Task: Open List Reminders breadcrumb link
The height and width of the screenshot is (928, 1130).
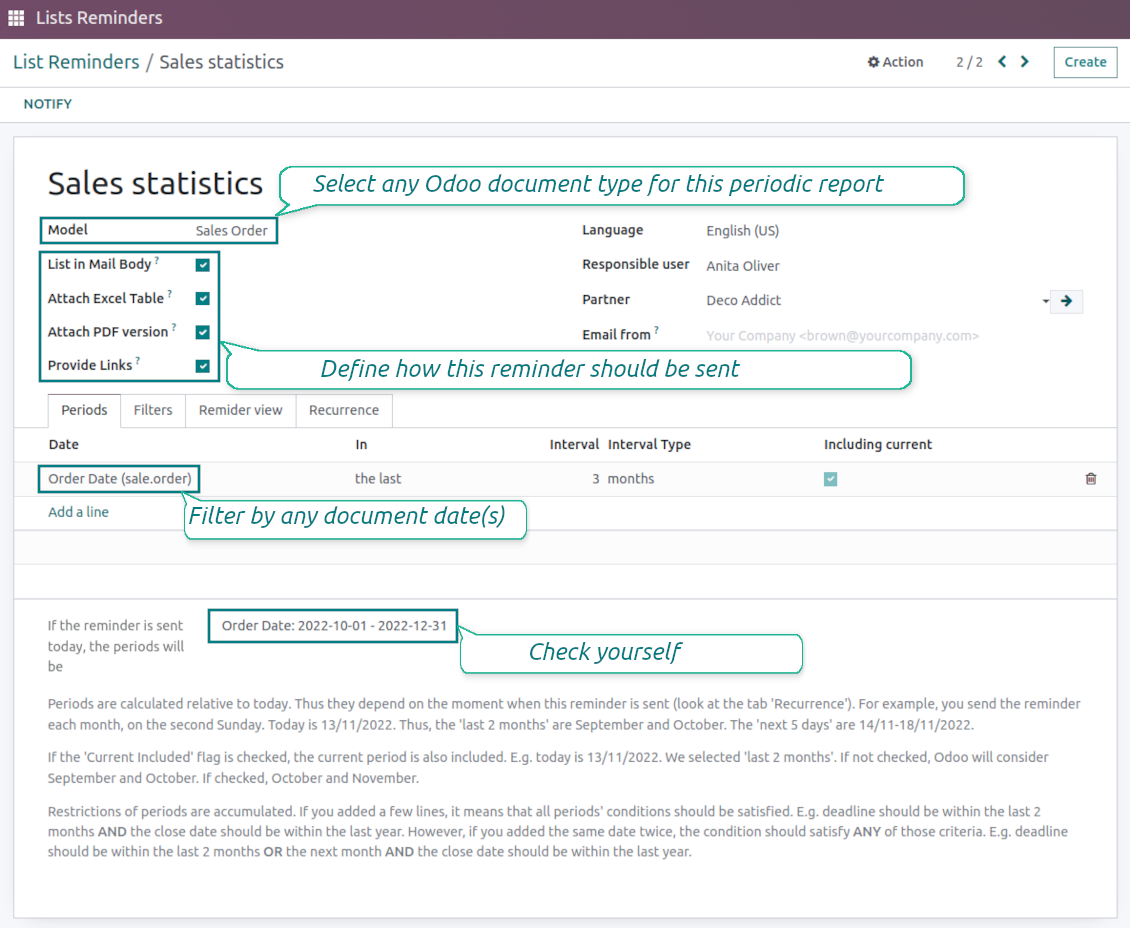Action: coord(76,62)
